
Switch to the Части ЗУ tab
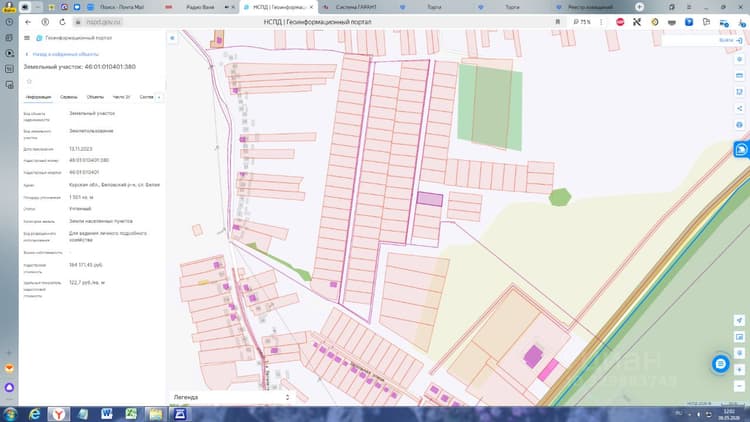pyautogui.click(x=121, y=97)
